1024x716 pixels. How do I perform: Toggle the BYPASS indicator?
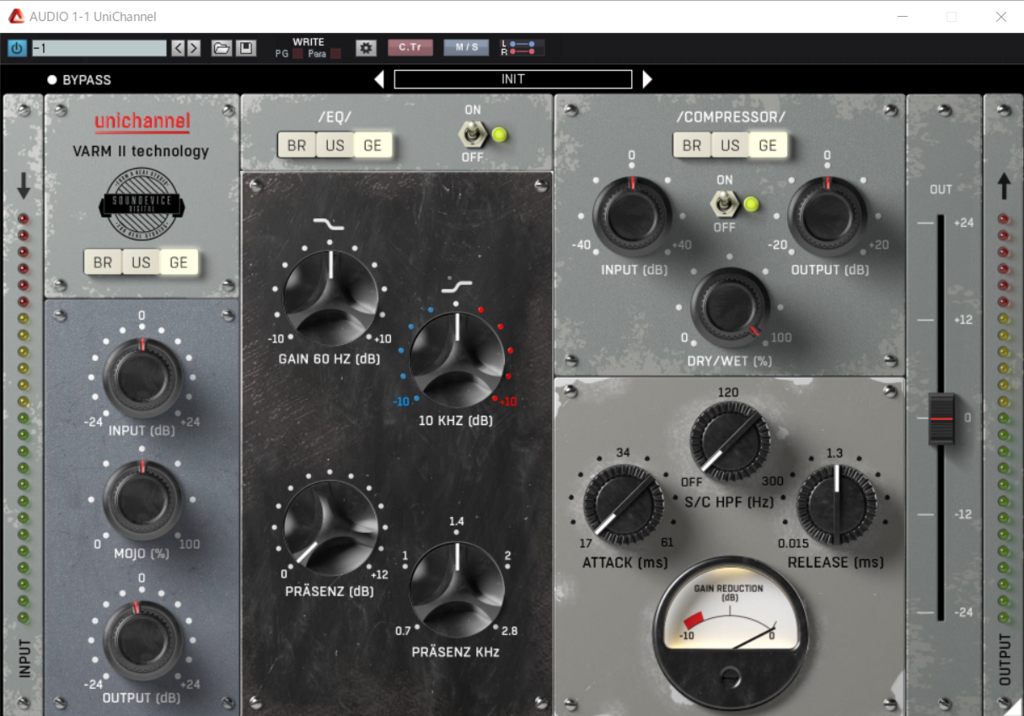point(52,80)
